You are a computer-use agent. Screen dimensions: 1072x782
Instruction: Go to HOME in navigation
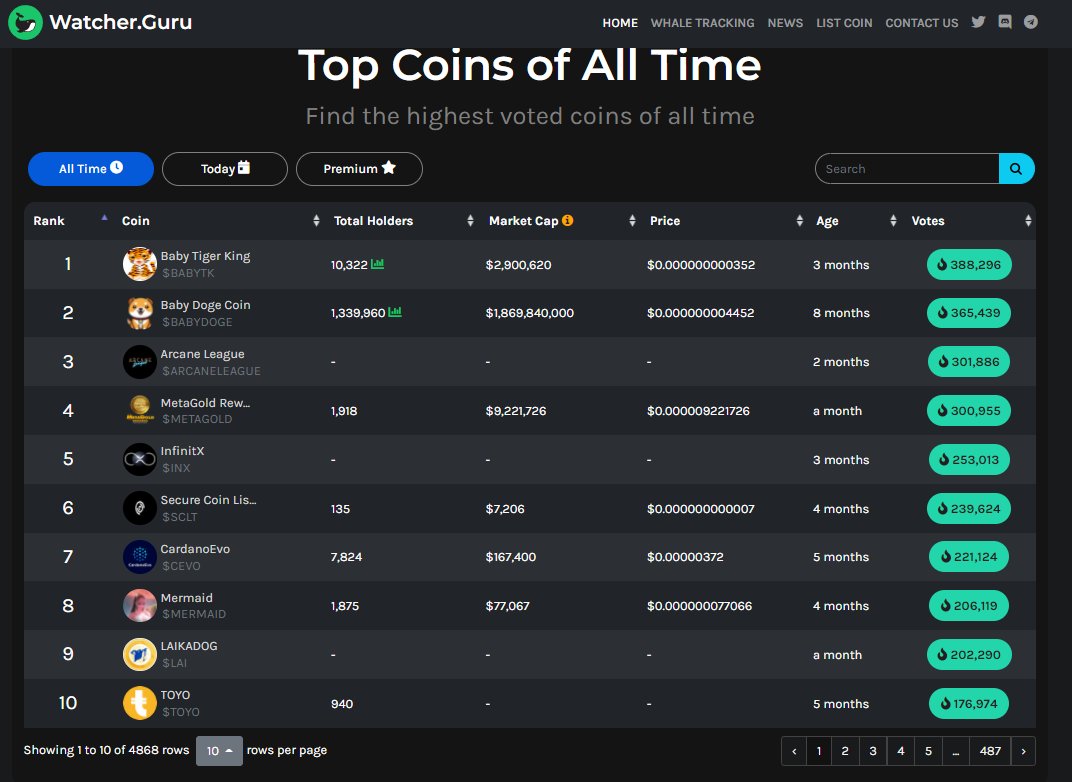[620, 23]
